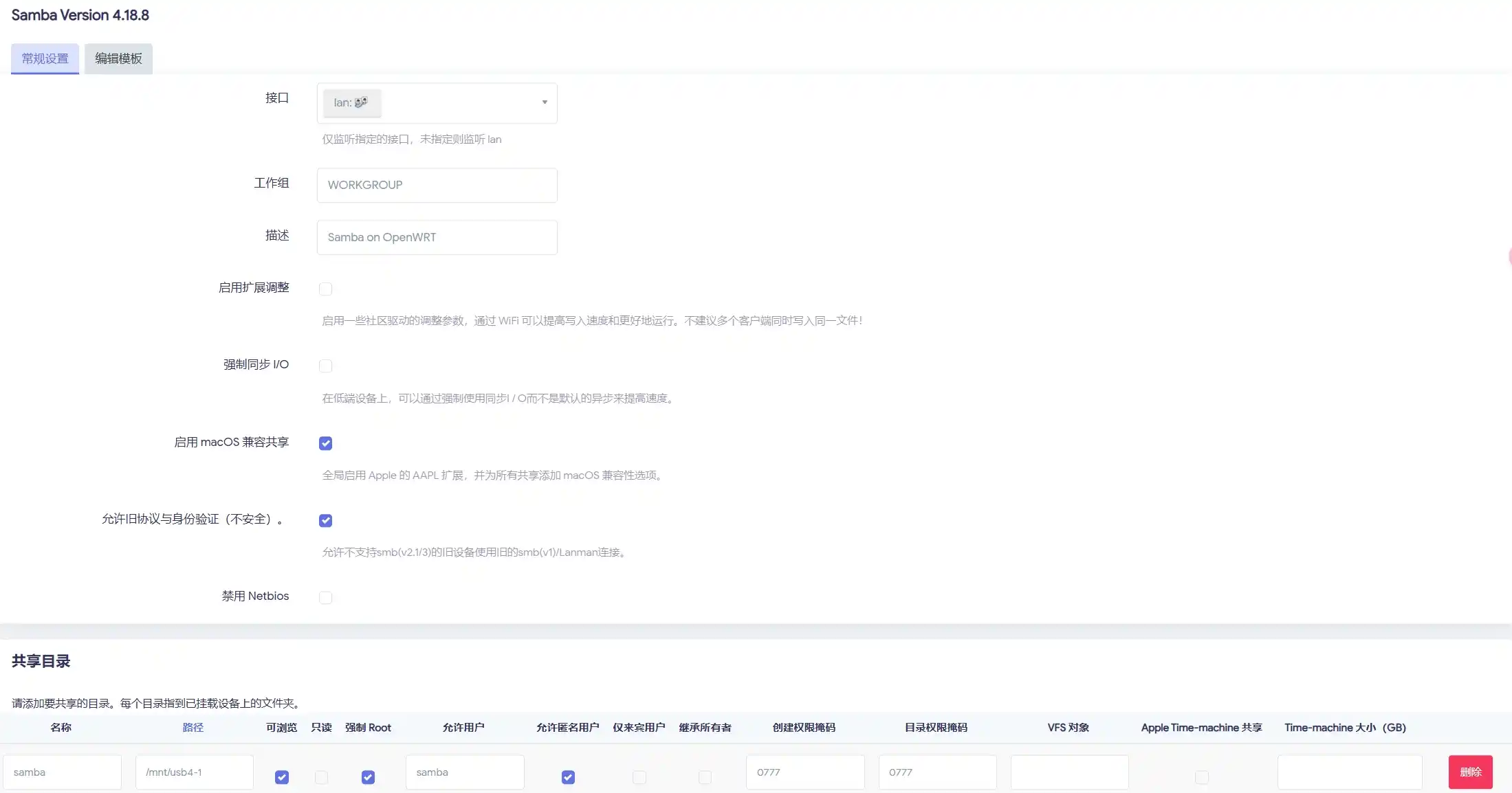Toggle 只读 checkbox for samba share
Image resolution: width=1512 pixels, height=793 pixels.
coord(321,777)
